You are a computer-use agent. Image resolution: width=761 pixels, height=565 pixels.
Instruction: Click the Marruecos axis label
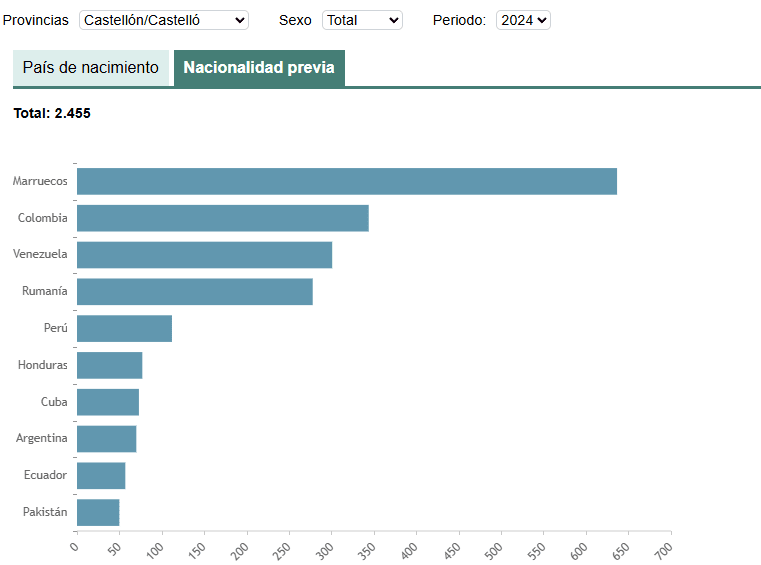[x=40, y=181]
